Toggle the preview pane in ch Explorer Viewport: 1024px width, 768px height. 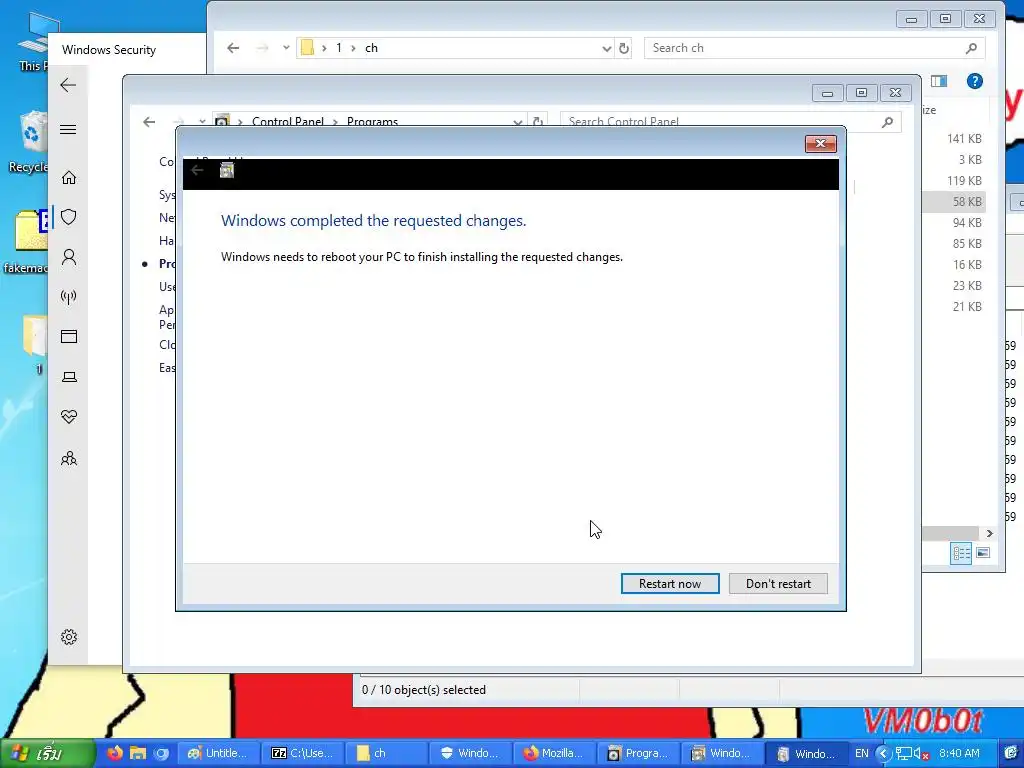tap(939, 81)
